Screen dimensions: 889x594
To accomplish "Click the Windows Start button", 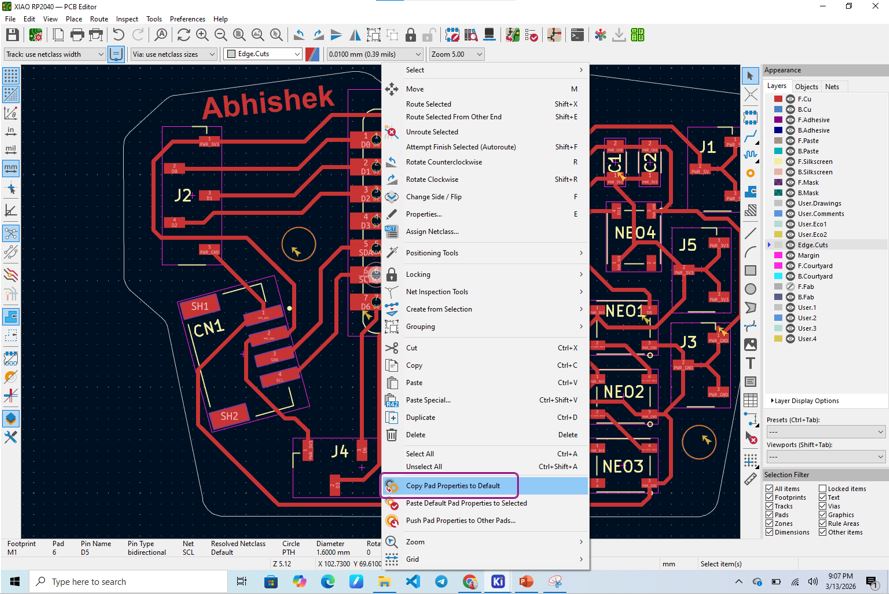I will coord(15,582).
